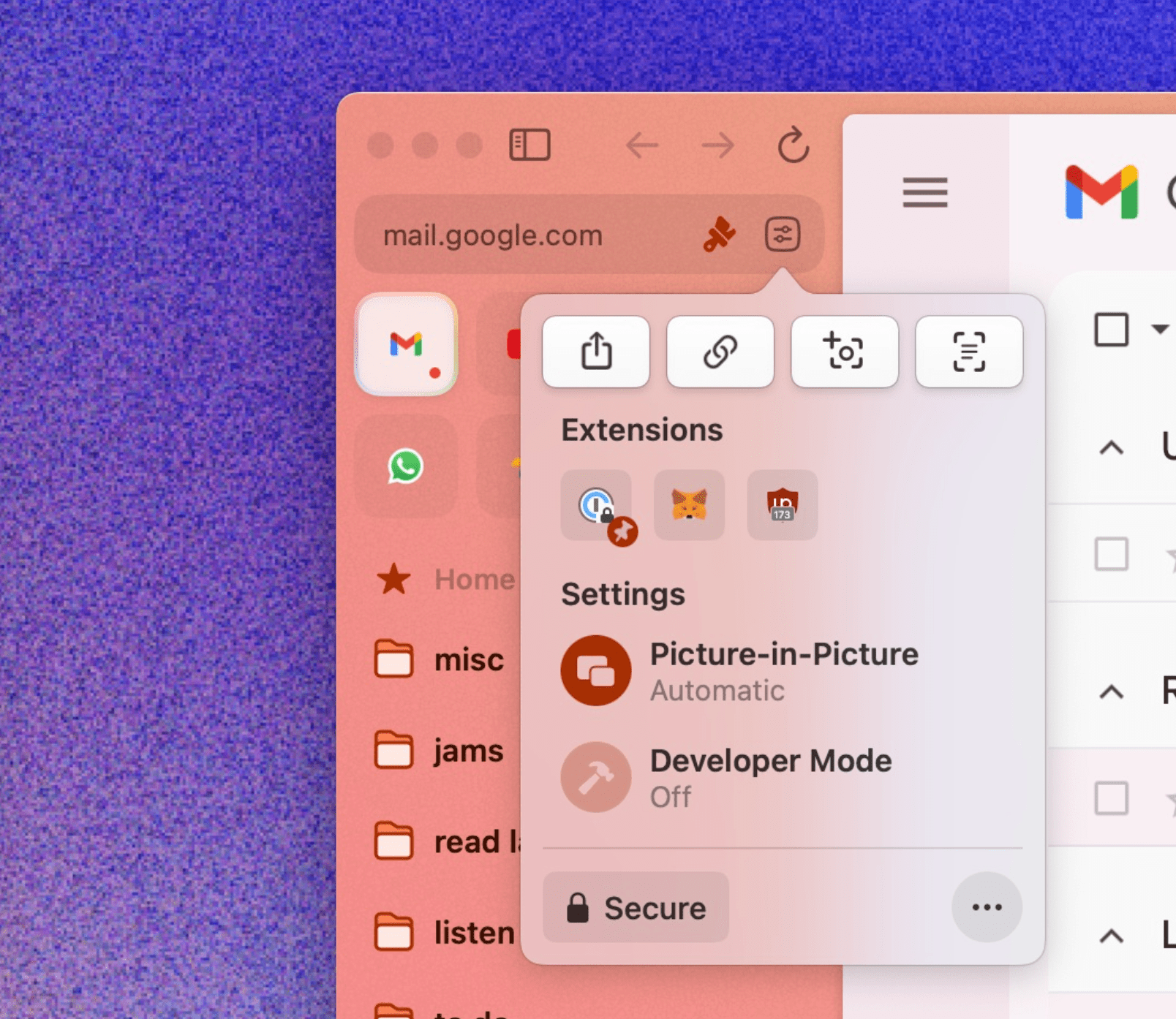This screenshot has width=1176, height=1019.
Task: Check the email checkbox below the U section
Action: point(1111,553)
